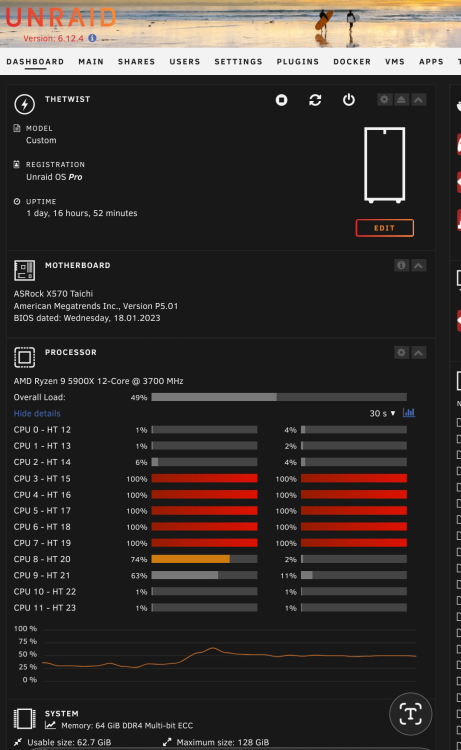This screenshot has width=461, height=750.
Task: Click the CPU 8 74% load bar
Action: click(204, 559)
